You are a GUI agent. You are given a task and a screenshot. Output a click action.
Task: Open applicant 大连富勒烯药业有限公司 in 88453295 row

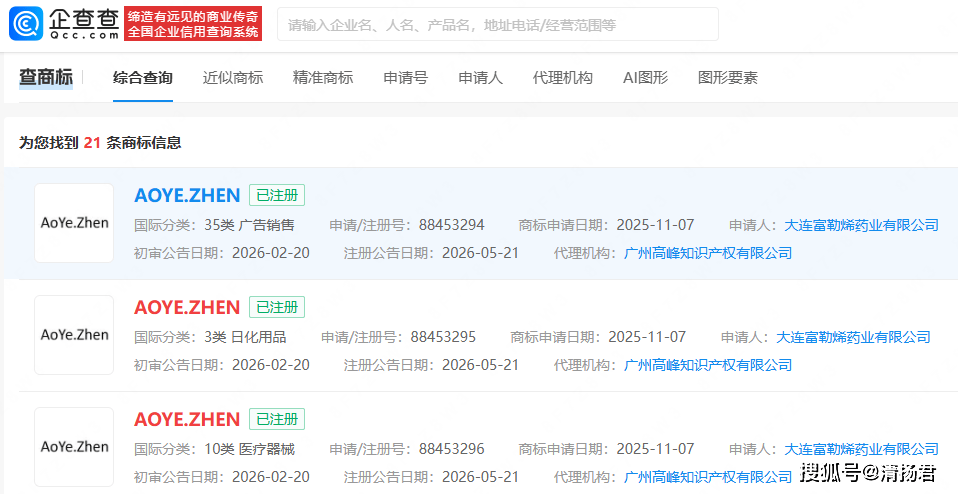(853, 336)
